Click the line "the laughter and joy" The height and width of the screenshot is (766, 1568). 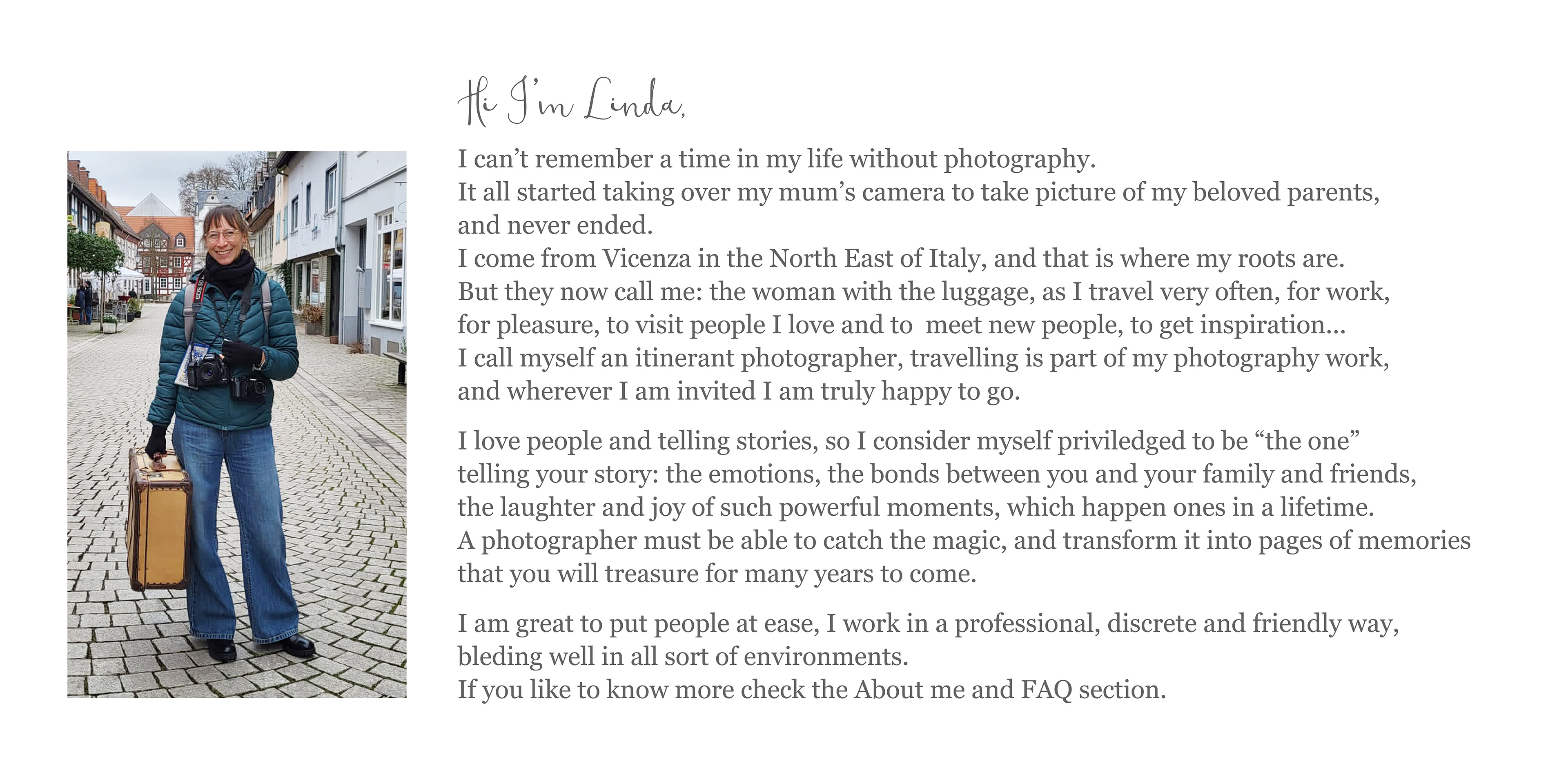(x=916, y=507)
